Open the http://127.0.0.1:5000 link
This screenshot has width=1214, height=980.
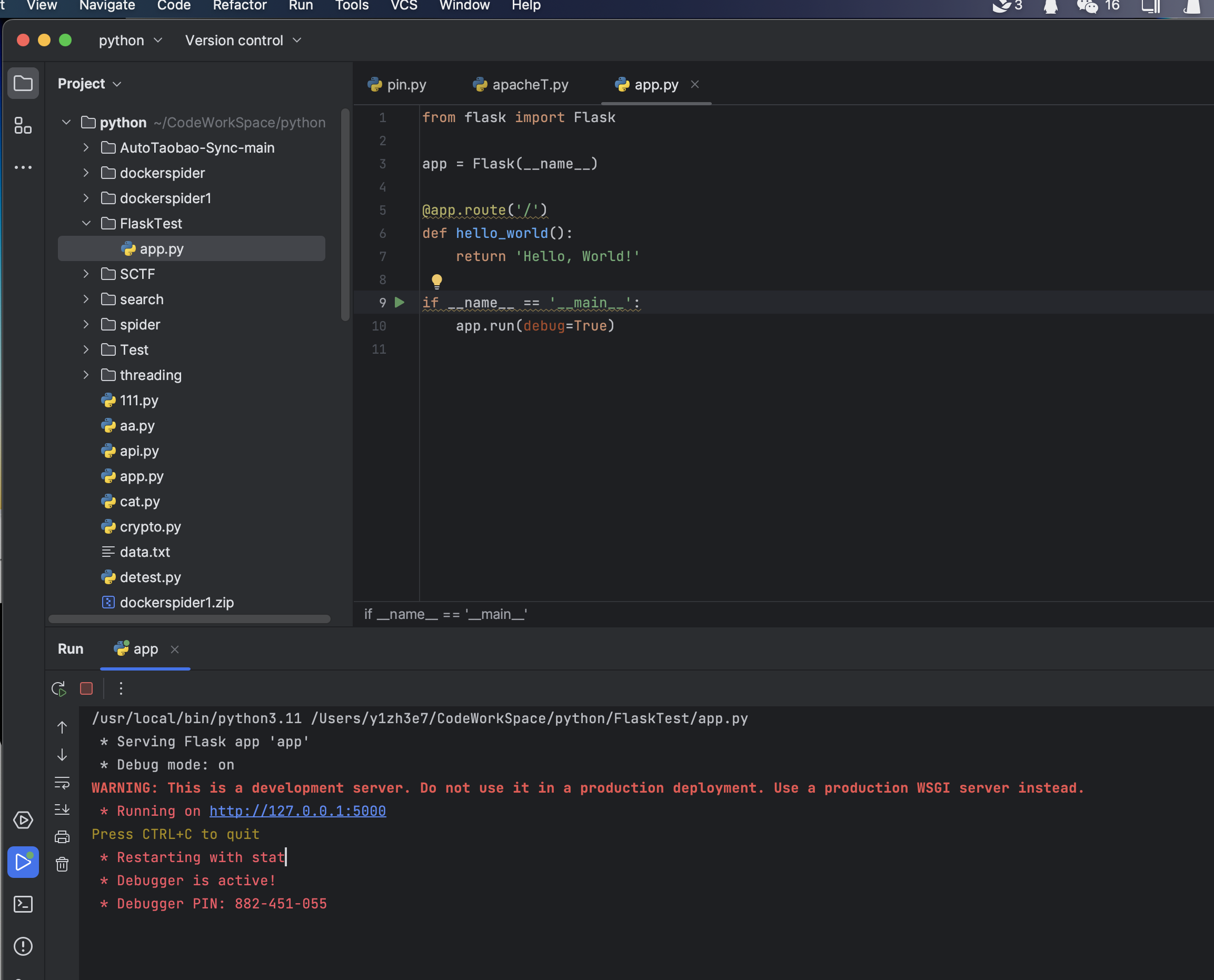click(297, 811)
